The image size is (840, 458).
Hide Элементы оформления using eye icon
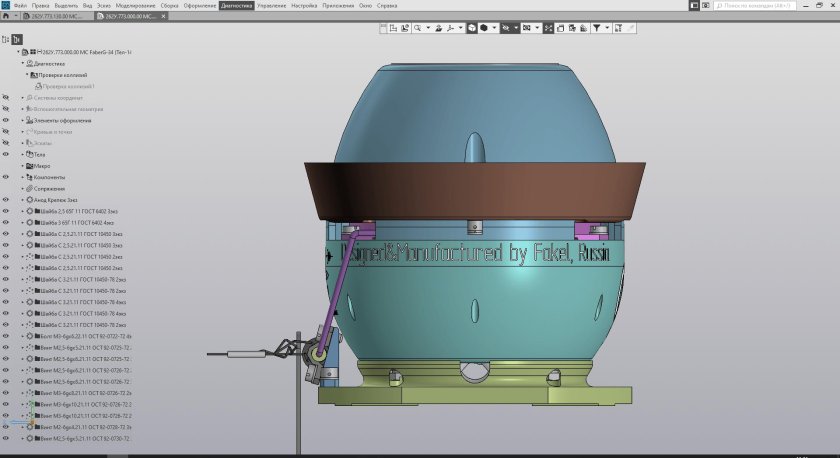[x=6, y=120]
